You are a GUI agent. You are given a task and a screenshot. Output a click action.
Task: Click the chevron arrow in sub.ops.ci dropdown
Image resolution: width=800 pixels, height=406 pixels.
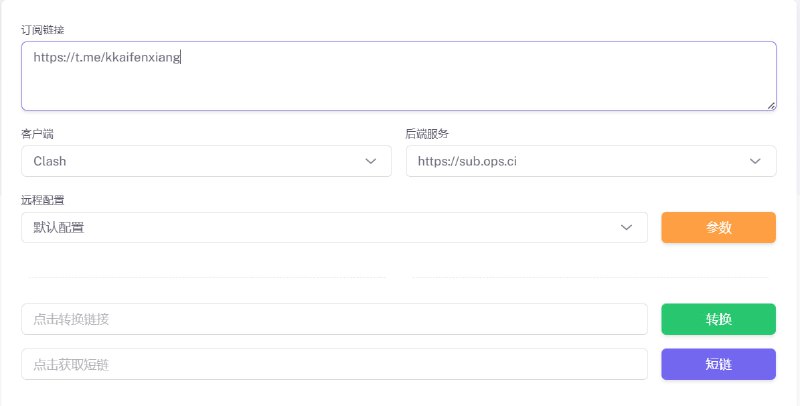(x=756, y=161)
